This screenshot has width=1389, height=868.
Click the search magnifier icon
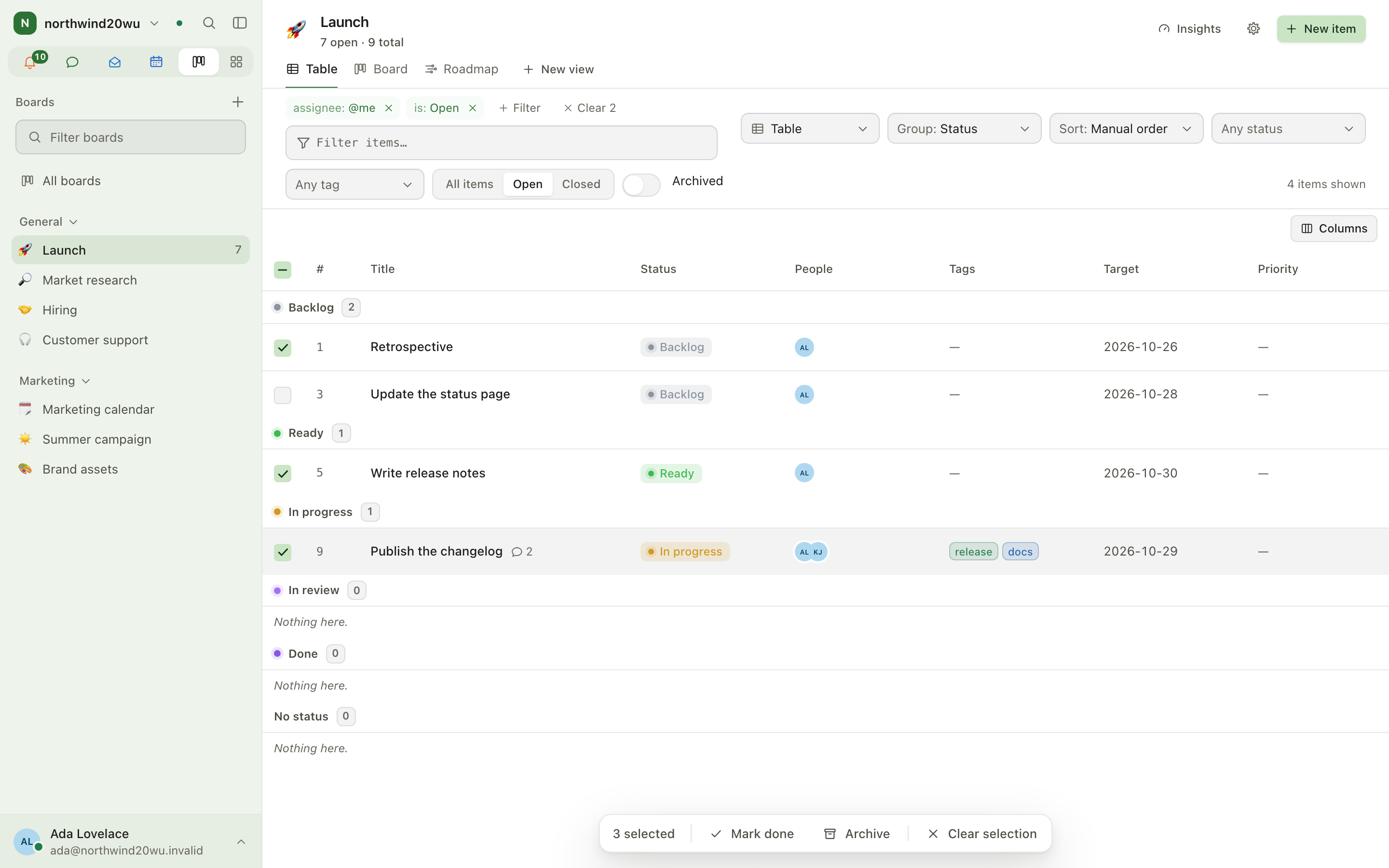(x=209, y=23)
